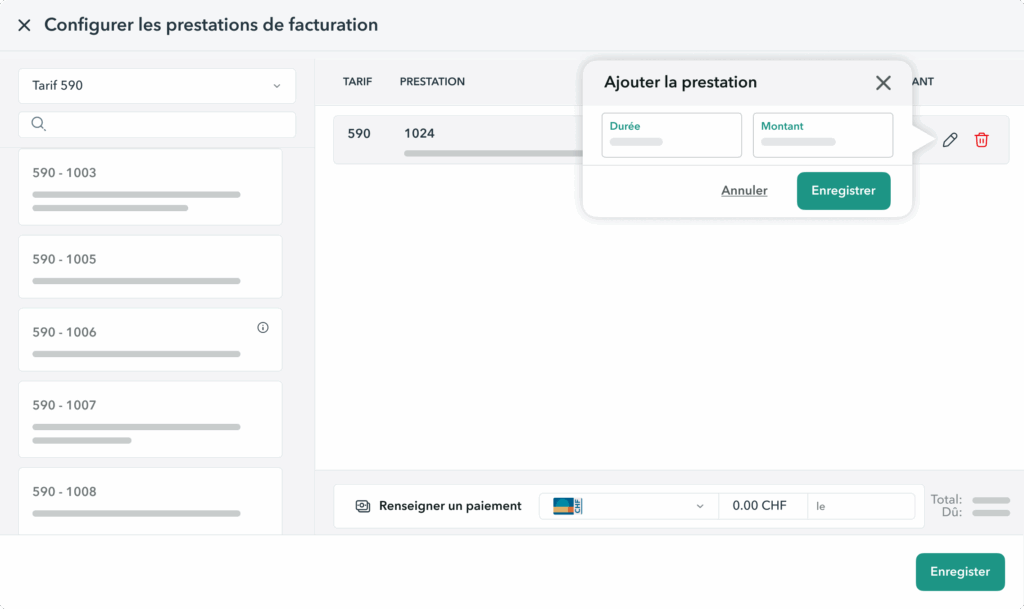Click the payment date field labeled le
This screenshot has width=1024, height=609.
pos(861,506)
